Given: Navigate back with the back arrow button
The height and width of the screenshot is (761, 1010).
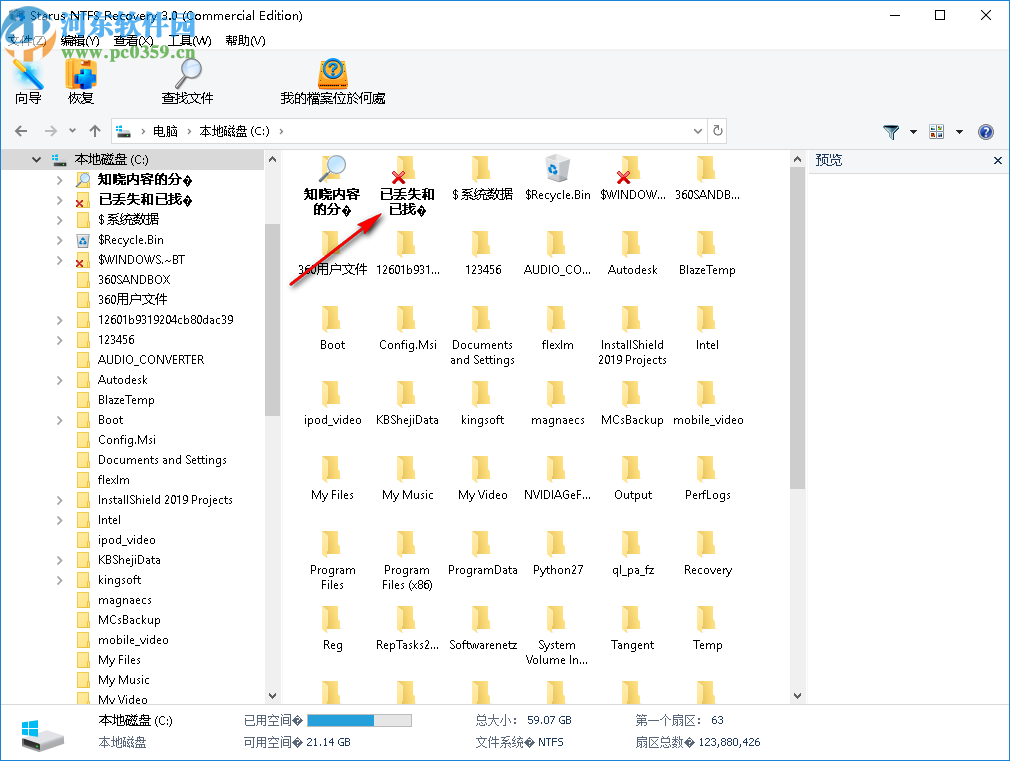Looking at the screenshot, I should [21, 131].
